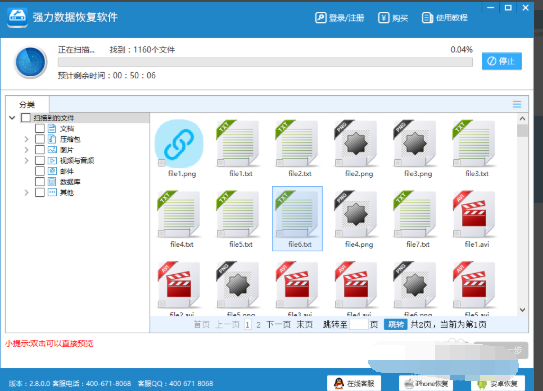Image resolution: width=543 pixels, height=391 pixels.
Task: Select the file4.png image icon
Action: (x=356, y=214)
